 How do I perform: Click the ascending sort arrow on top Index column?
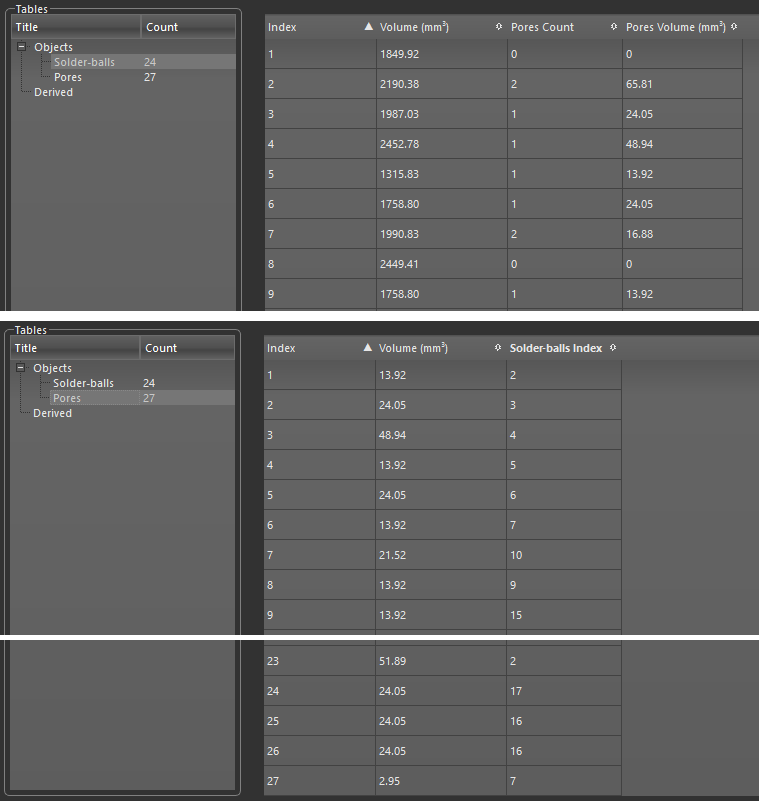[x=368, y=27]
